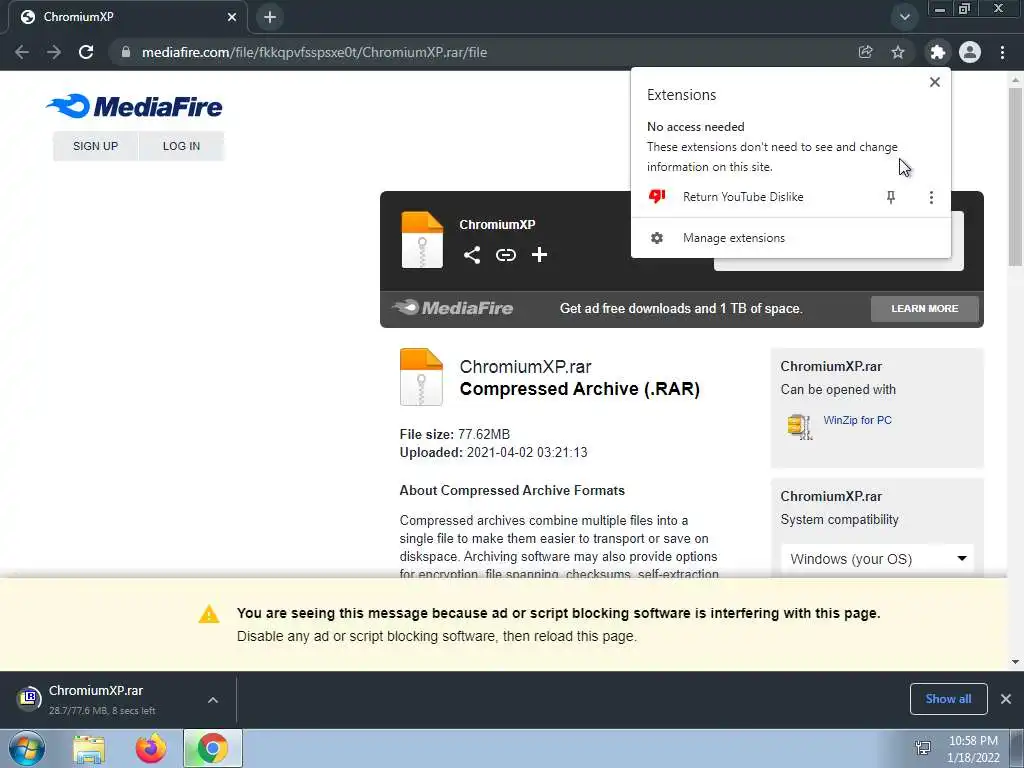Screen dimensions: 1024x768
Task: Open Windows Explorer from the taskbar
Action: click(x=89, y=749)
